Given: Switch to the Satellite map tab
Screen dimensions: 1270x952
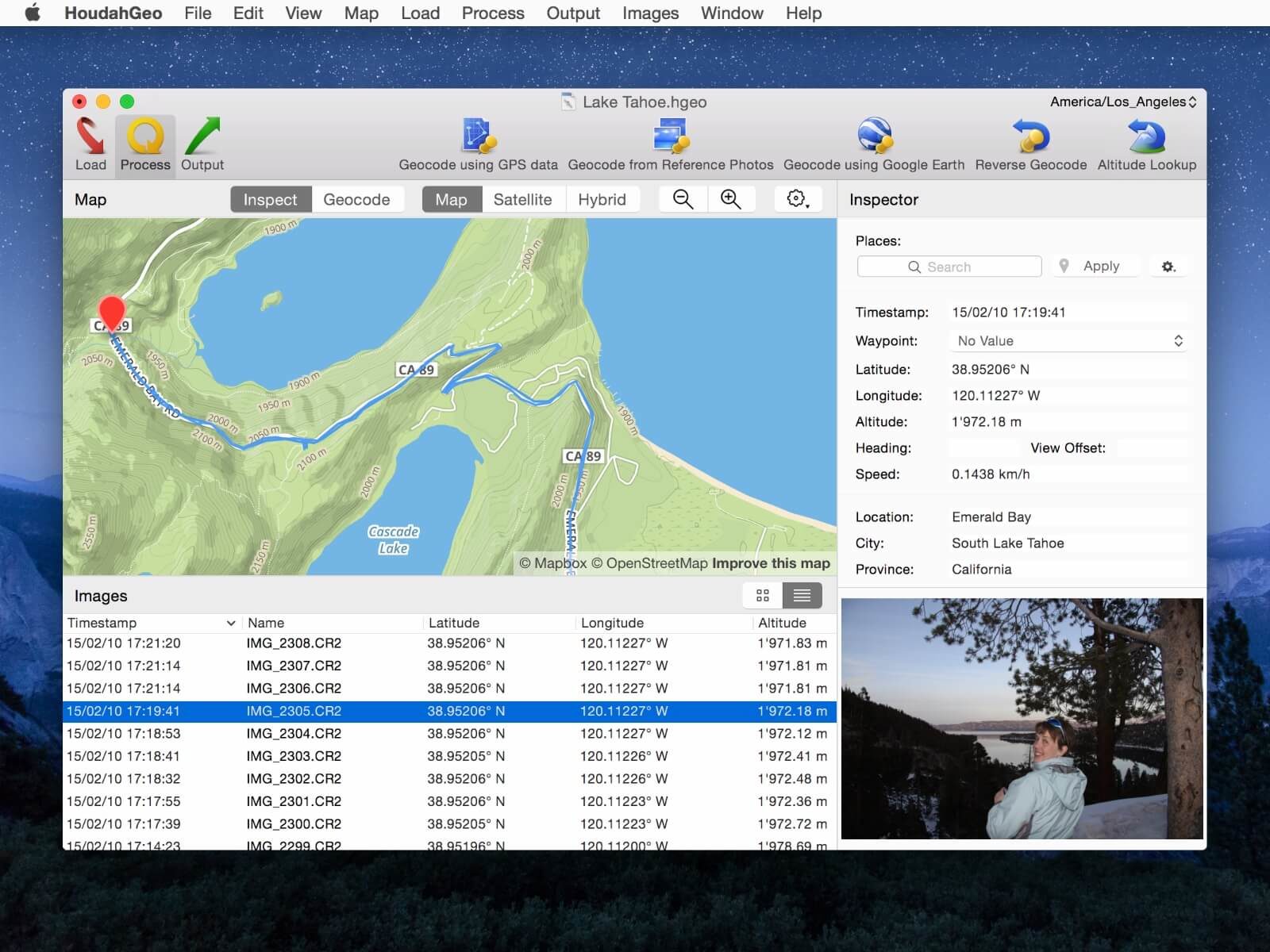Looking at the screenshot, I should 523,199.
